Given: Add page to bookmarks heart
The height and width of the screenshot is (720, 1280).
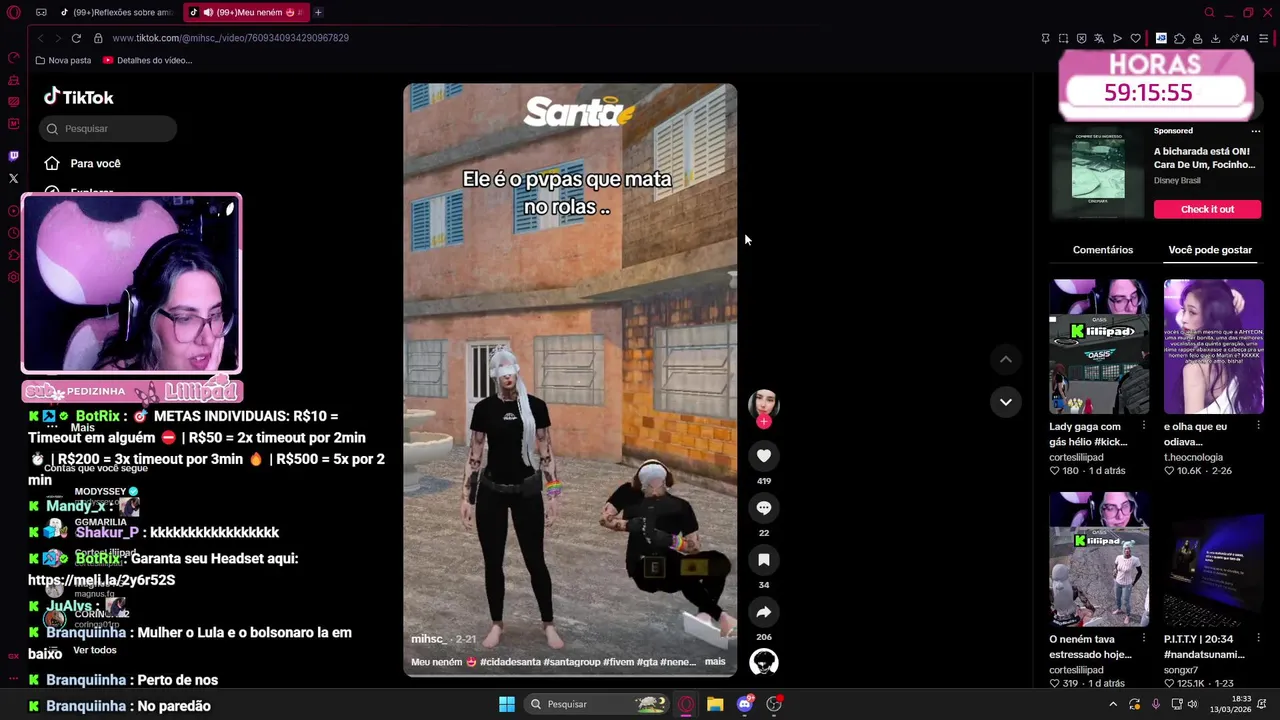Looking at the screenshot, I should [x=1135, y=38].
